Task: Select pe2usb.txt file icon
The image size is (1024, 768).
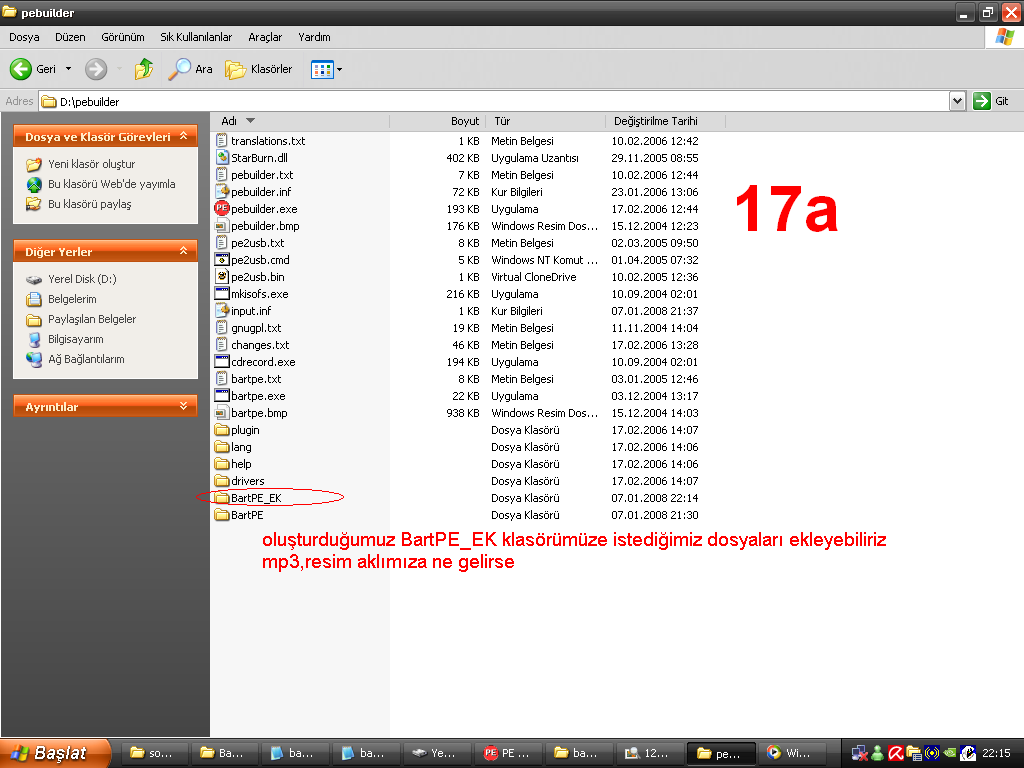Action: 222,243
